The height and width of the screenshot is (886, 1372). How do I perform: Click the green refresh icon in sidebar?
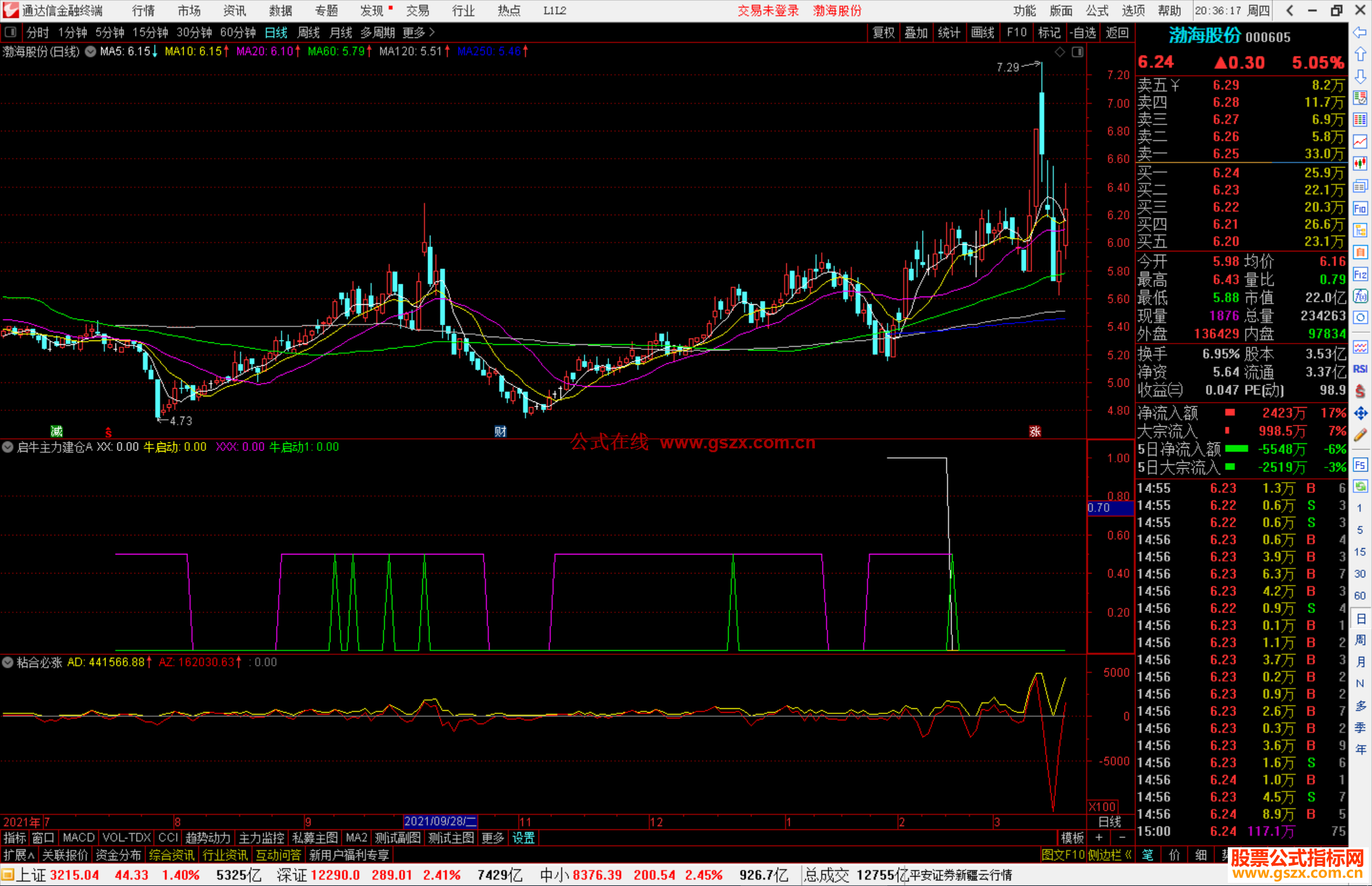[x=1360, y=487]
